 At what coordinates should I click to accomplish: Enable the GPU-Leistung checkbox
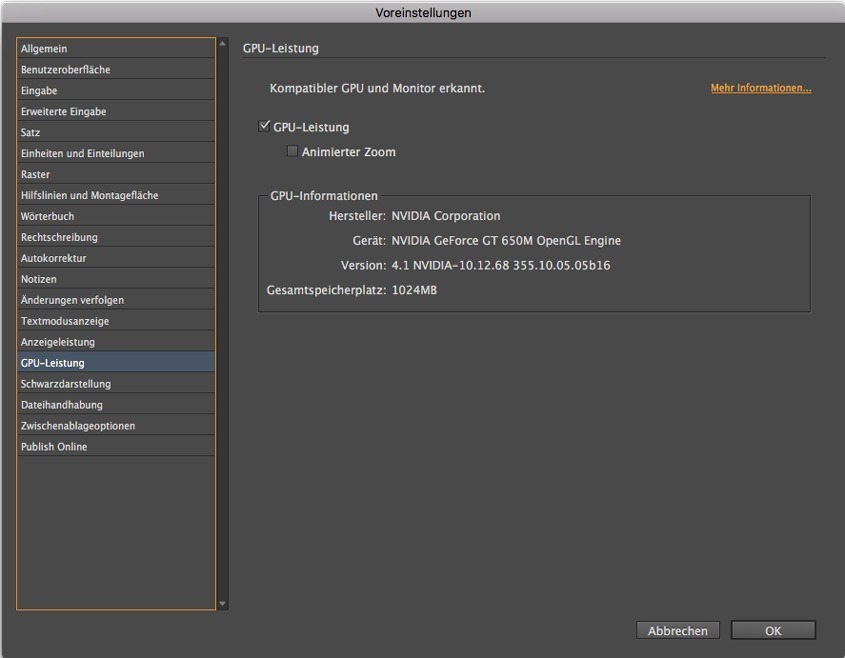pos(264,126)
